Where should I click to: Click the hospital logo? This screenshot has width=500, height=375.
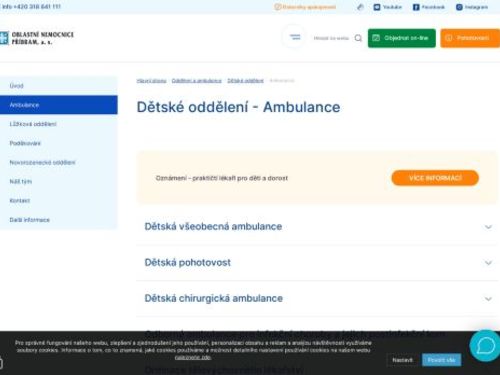click(37, 38)
